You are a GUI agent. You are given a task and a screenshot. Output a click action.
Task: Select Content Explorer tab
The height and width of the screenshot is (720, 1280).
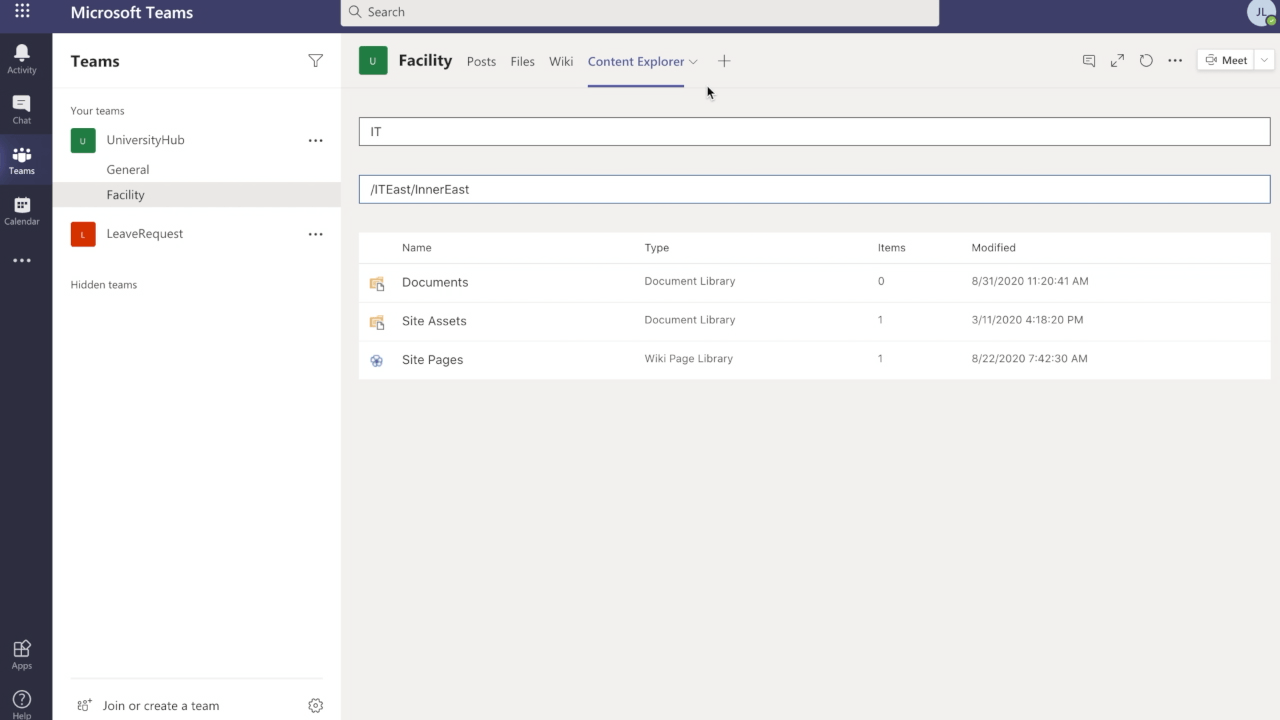pyautogui.click(x=636, y=61)
